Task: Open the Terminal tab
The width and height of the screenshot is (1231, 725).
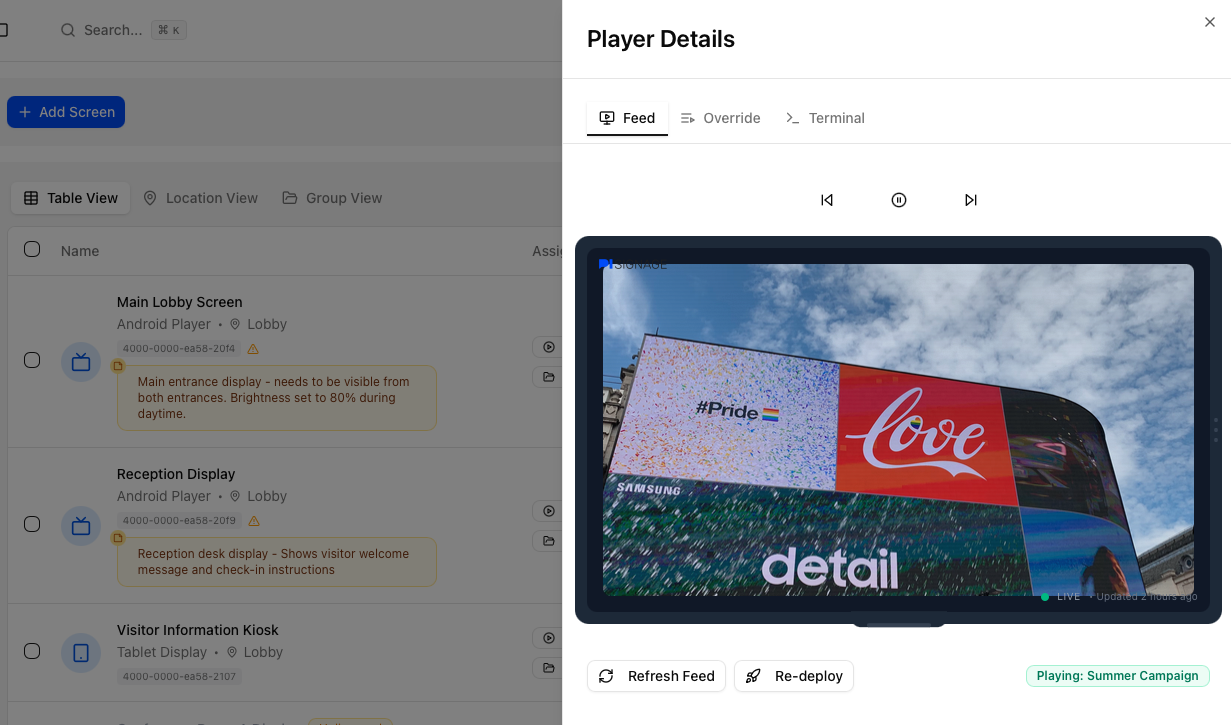Action: [825, 118]
